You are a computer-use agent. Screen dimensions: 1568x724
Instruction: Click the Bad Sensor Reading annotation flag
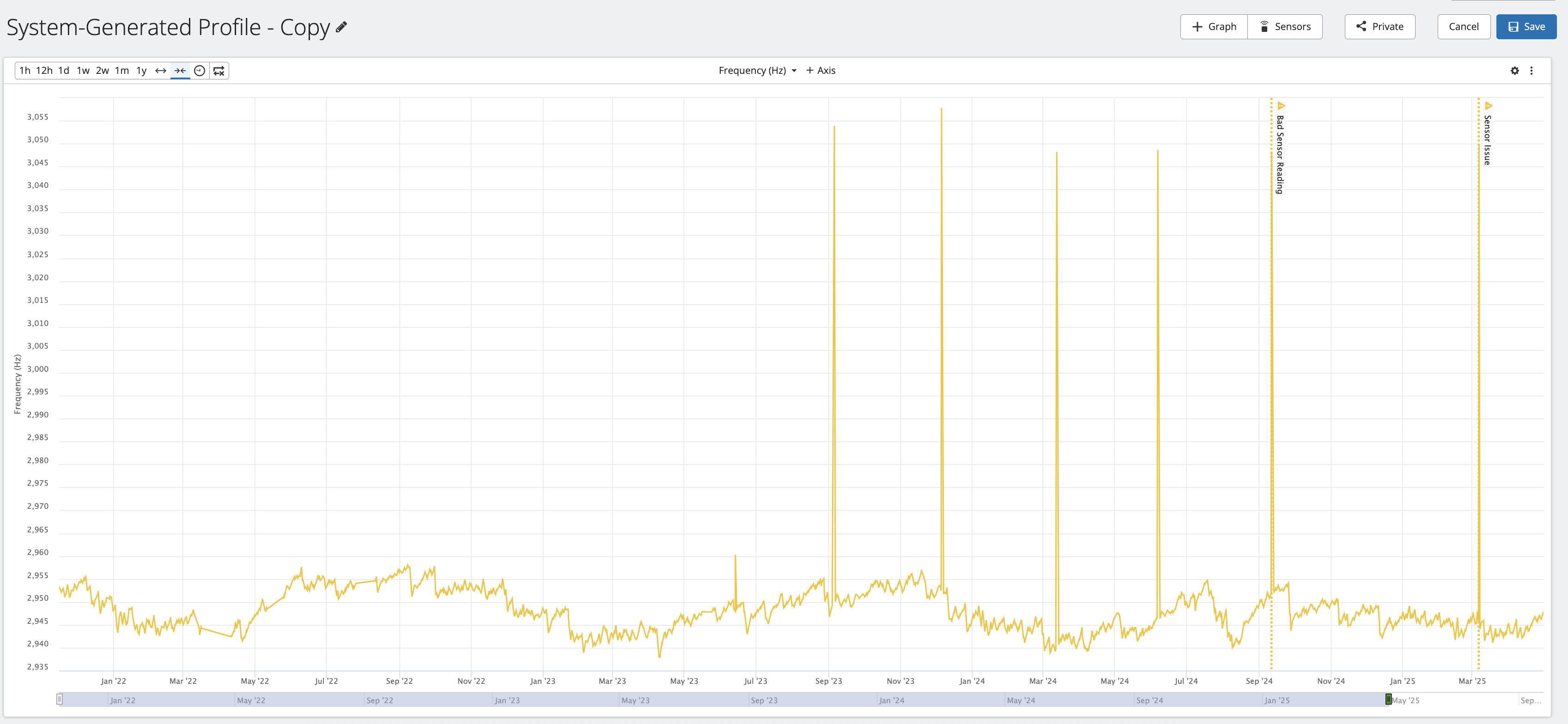[x=1281, y=106]
